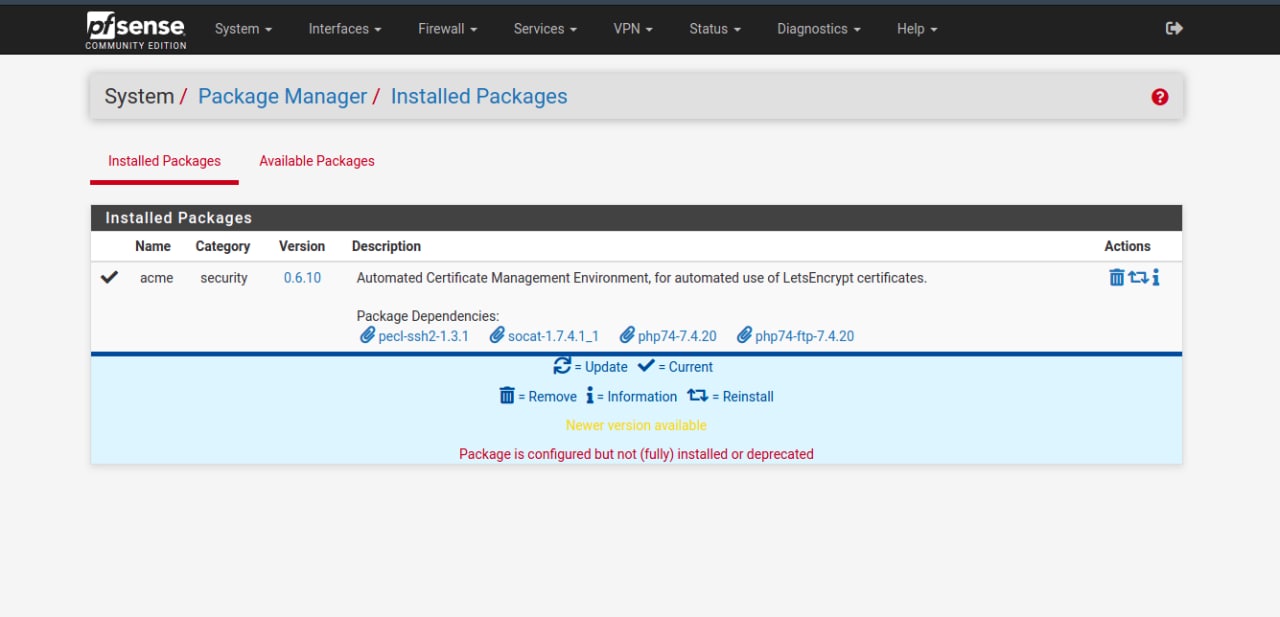The image size is (1280, 617).
Task: Expand the VPN dropdown menu
Action: click(x=633, y=29)
